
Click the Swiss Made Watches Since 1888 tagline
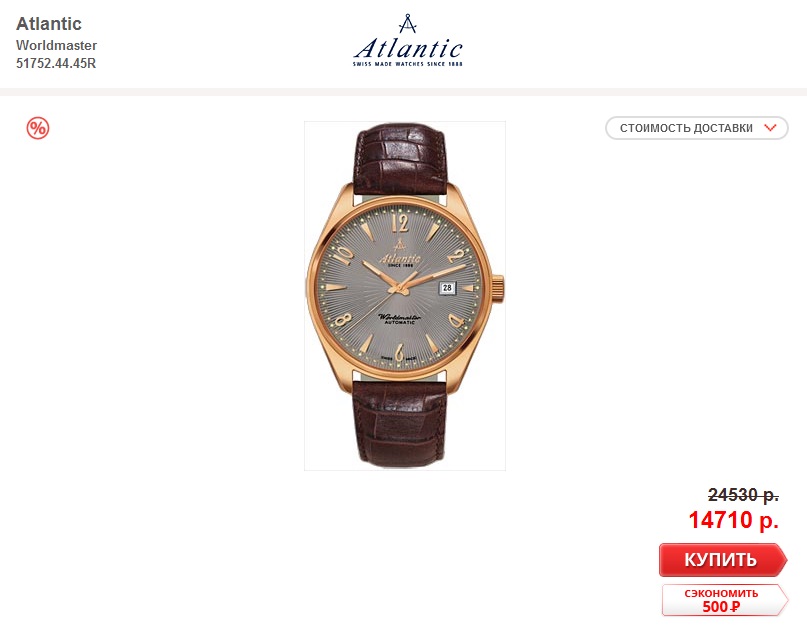[x=408, y=64]
